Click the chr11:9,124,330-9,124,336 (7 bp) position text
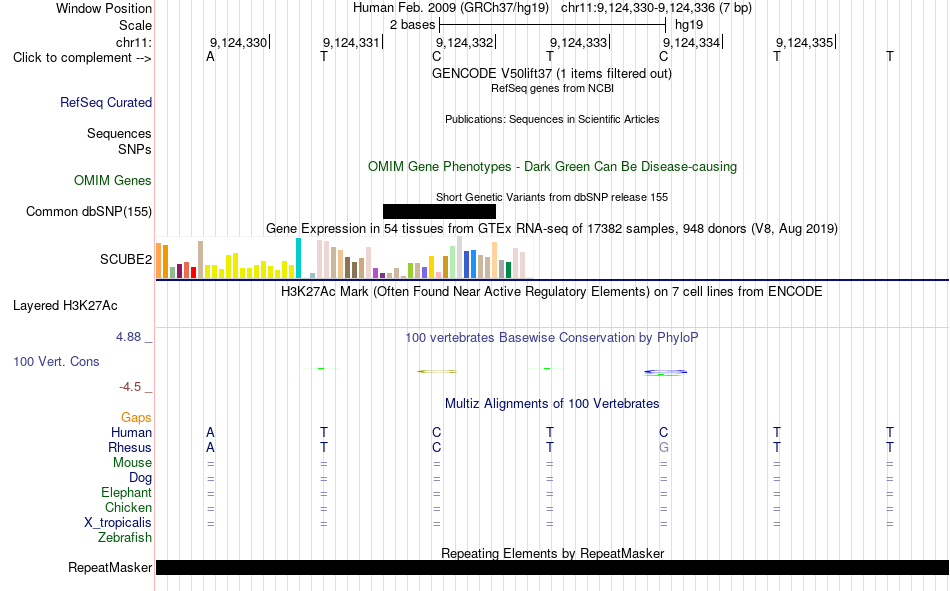The height and width of the screenshot is (591, 950). pos(656,8)
